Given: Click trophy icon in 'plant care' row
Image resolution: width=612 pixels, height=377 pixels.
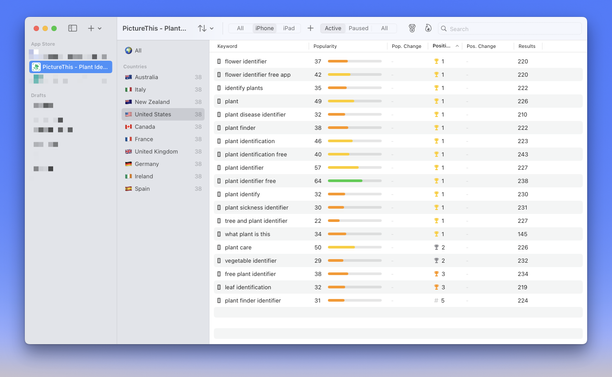Looking at the screenshot, I should click(436, 247).
